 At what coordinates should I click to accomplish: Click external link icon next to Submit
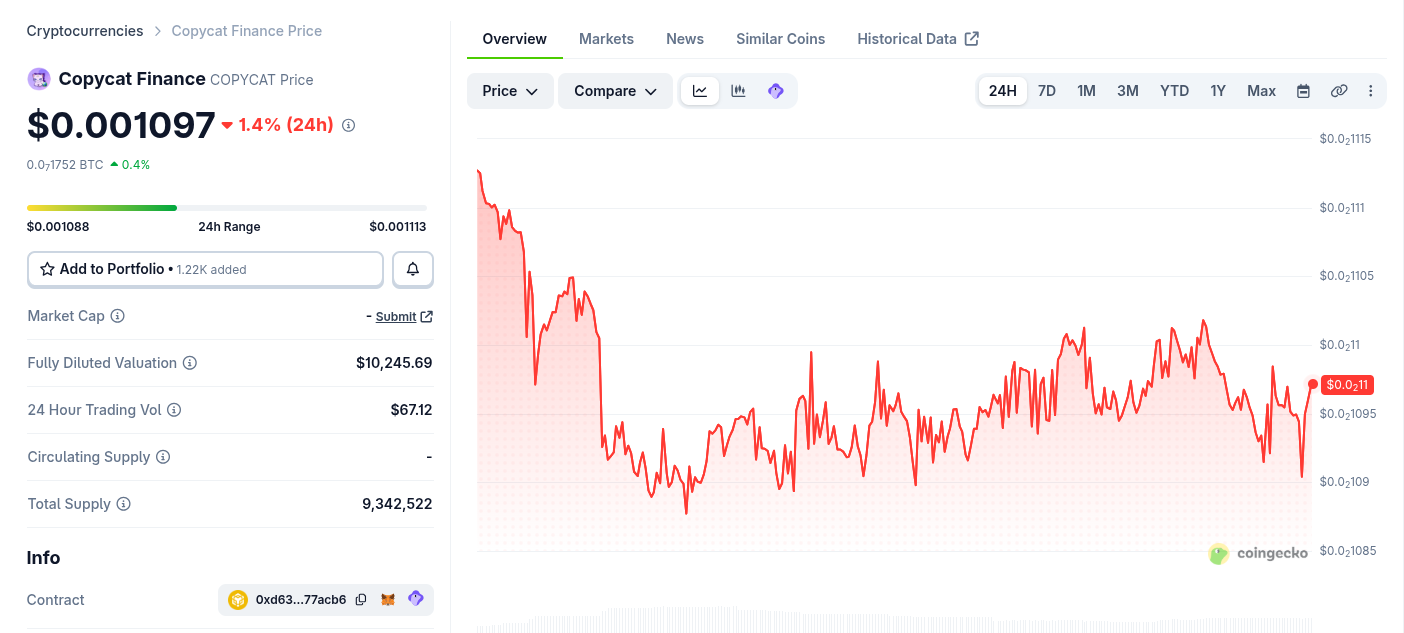click(x=427, y=316)
